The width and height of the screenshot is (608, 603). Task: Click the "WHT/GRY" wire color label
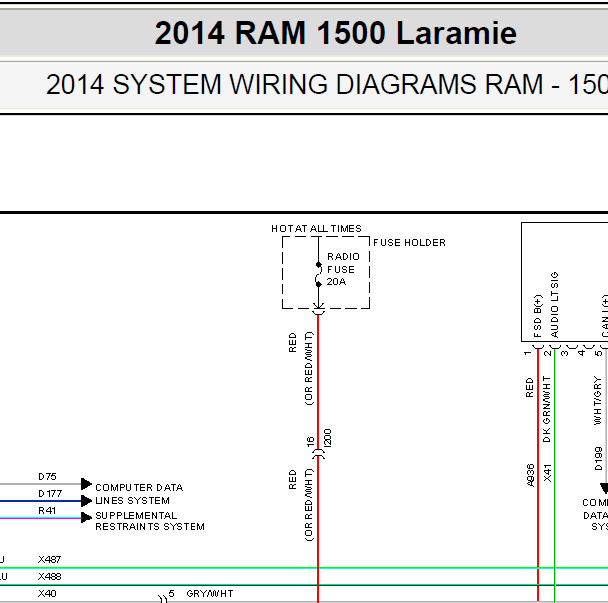(x=598, y=400)
